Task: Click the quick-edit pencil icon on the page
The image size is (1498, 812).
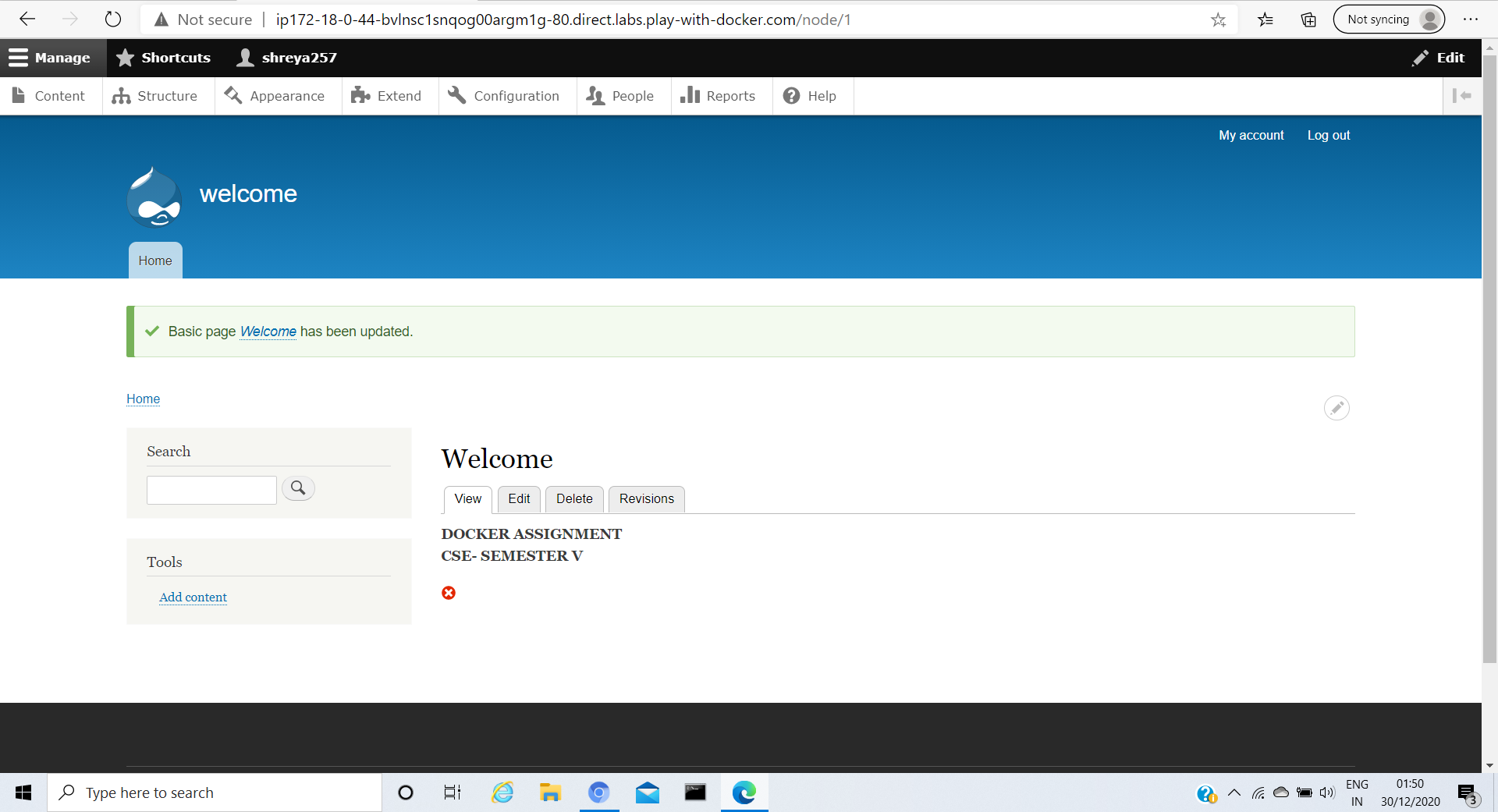Action: (1336, 407)
